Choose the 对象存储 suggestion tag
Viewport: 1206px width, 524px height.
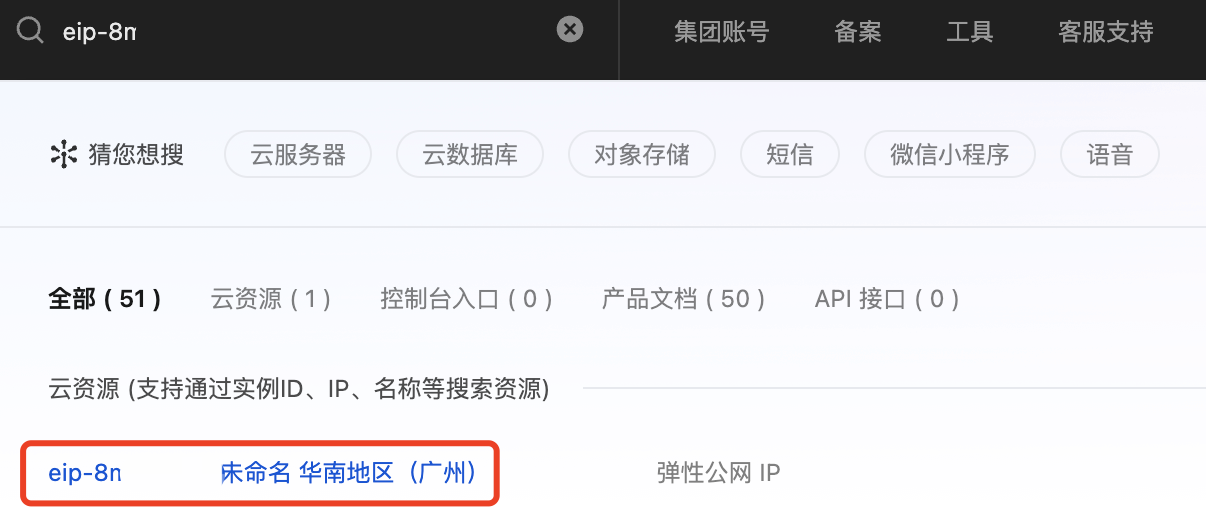click(x=642, y=155)
